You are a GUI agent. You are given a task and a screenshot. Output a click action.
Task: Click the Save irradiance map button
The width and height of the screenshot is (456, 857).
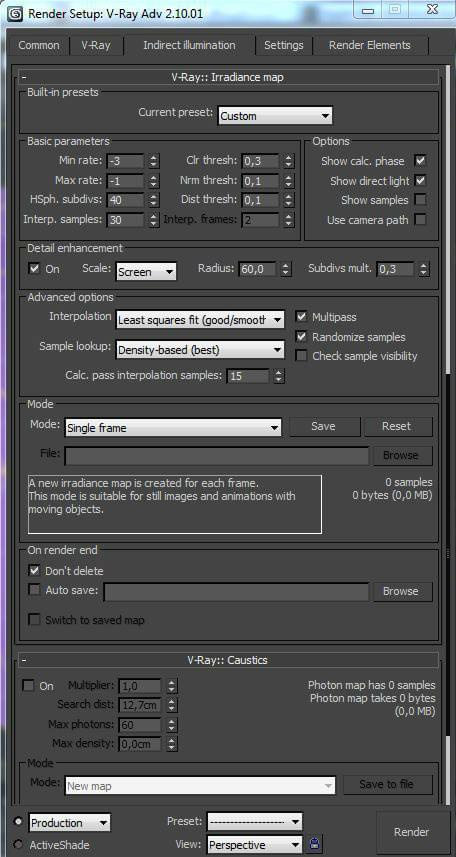coord(324,426)
